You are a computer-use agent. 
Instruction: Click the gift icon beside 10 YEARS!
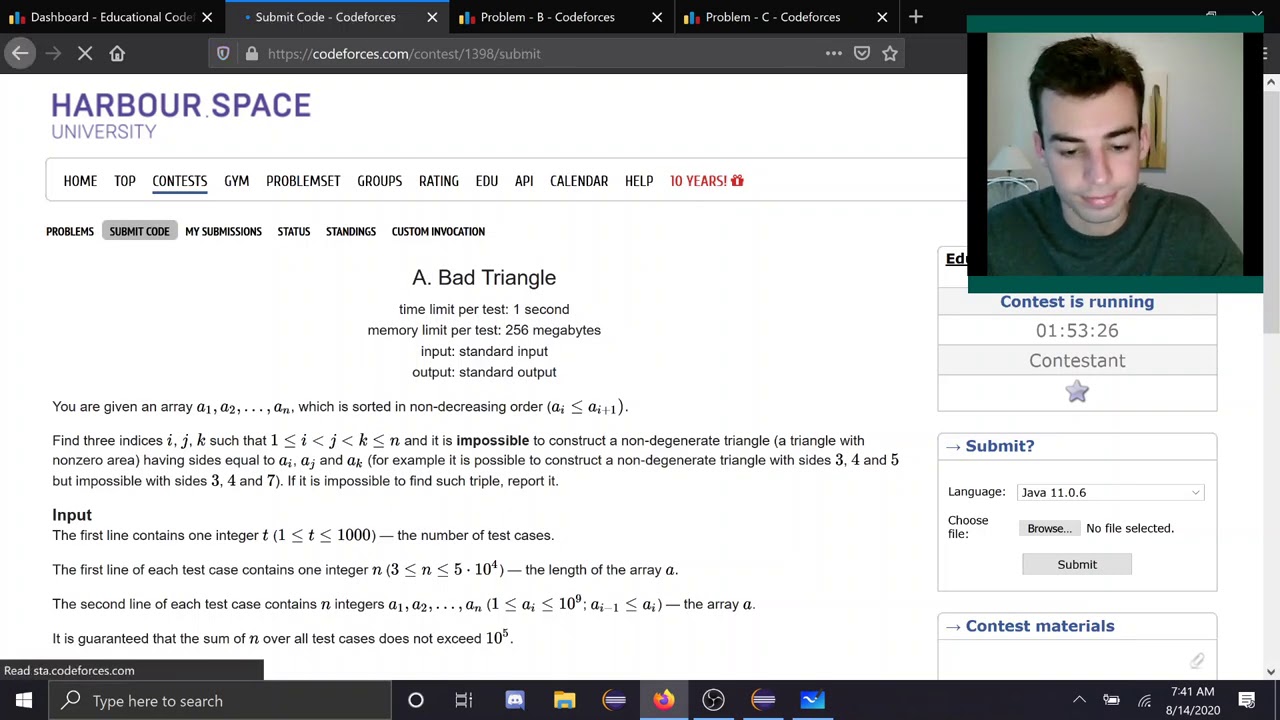737,181
